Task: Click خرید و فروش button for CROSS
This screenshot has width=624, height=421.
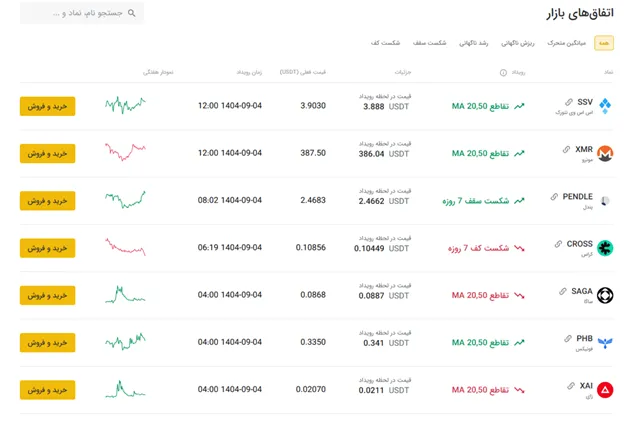Action: coord(47,248)
